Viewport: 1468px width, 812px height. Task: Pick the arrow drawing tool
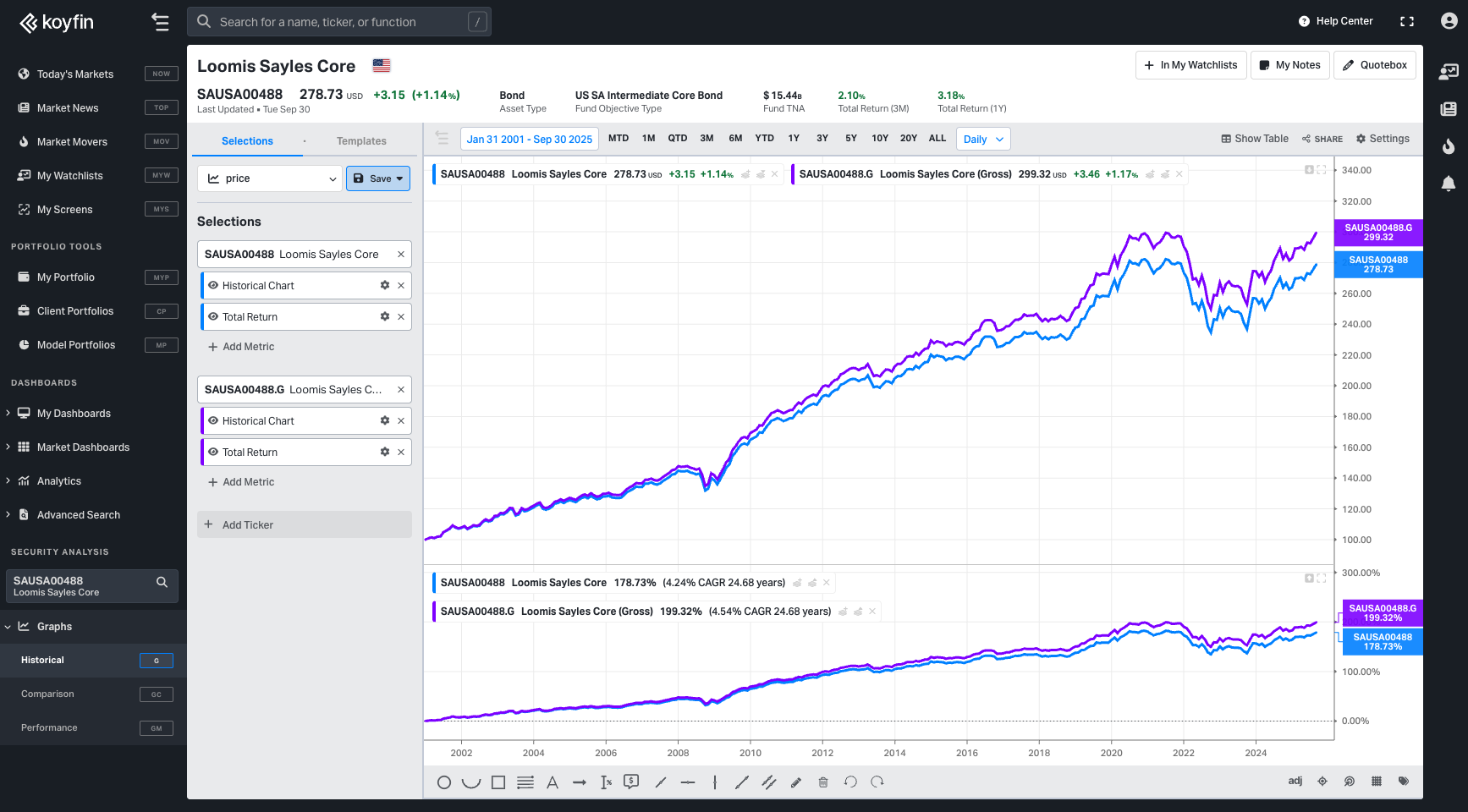(x=580, y=782)
